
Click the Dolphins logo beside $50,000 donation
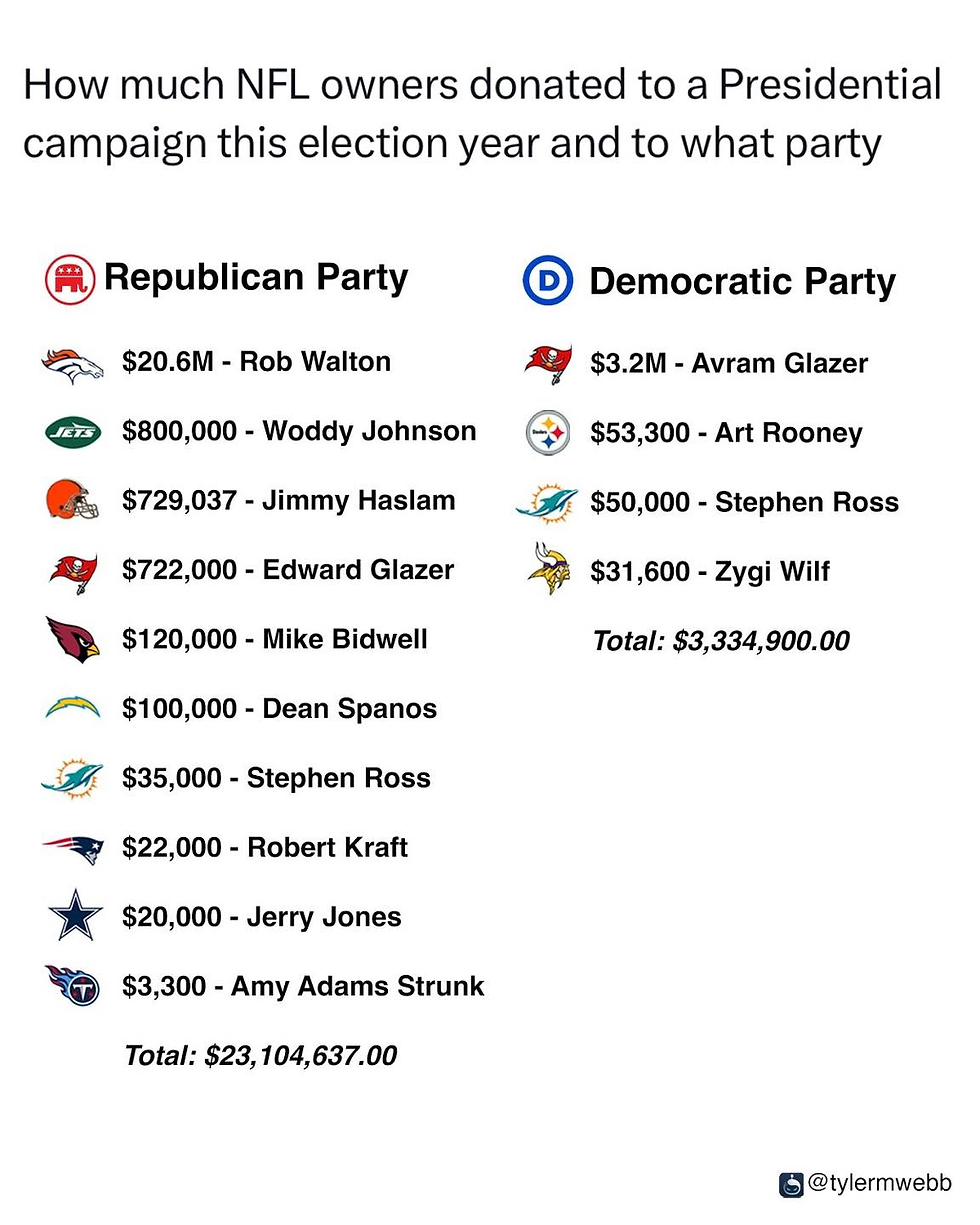[547, 503]
